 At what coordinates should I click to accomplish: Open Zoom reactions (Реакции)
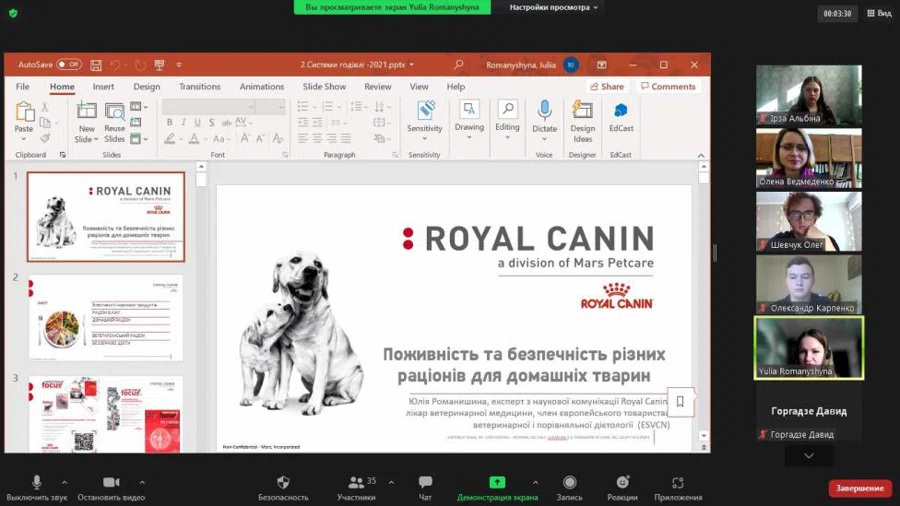(x=623, y=488)
